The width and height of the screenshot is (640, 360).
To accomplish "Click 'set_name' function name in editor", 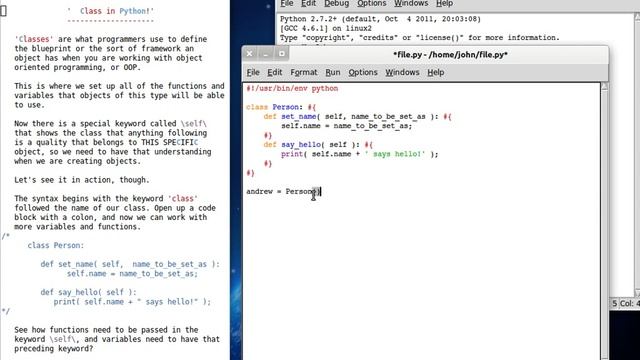I will click(x=298, y=117).
